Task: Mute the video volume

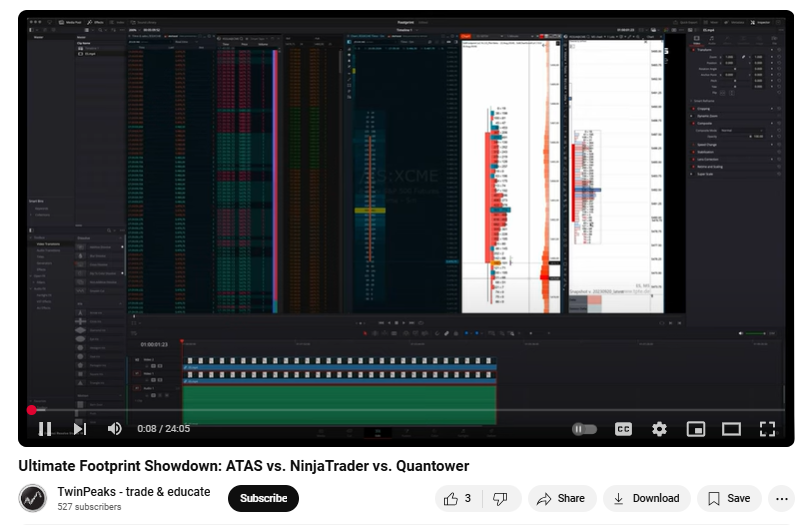Action: coord(115,429)
